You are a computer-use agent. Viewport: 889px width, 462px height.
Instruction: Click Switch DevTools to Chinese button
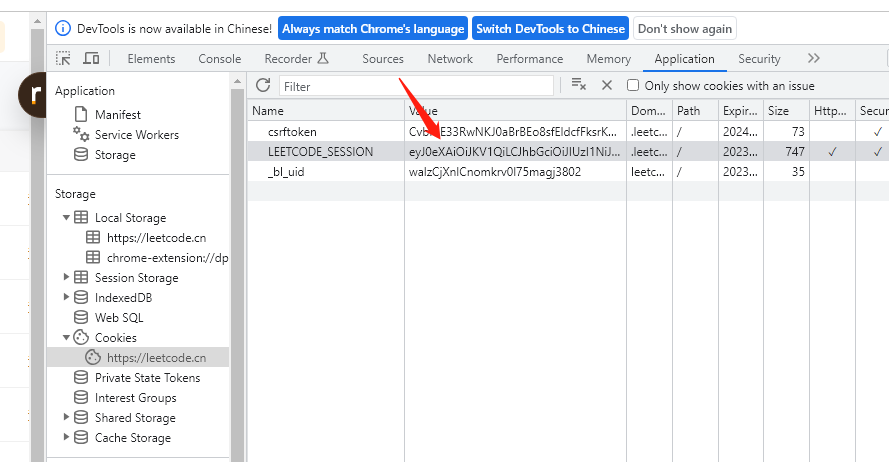coord(551,28)
